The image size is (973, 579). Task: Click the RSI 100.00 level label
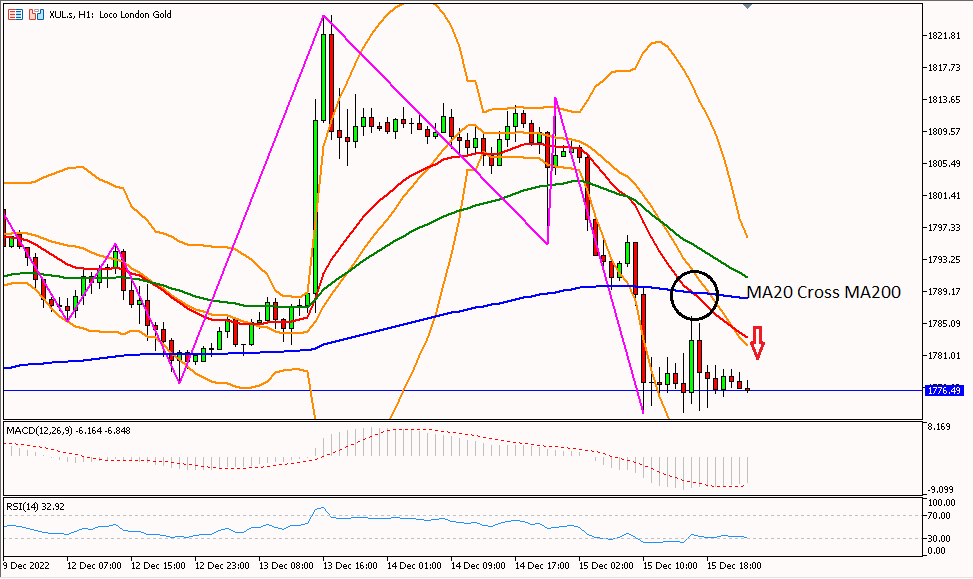pyautogui.click(x=941, y=503)
